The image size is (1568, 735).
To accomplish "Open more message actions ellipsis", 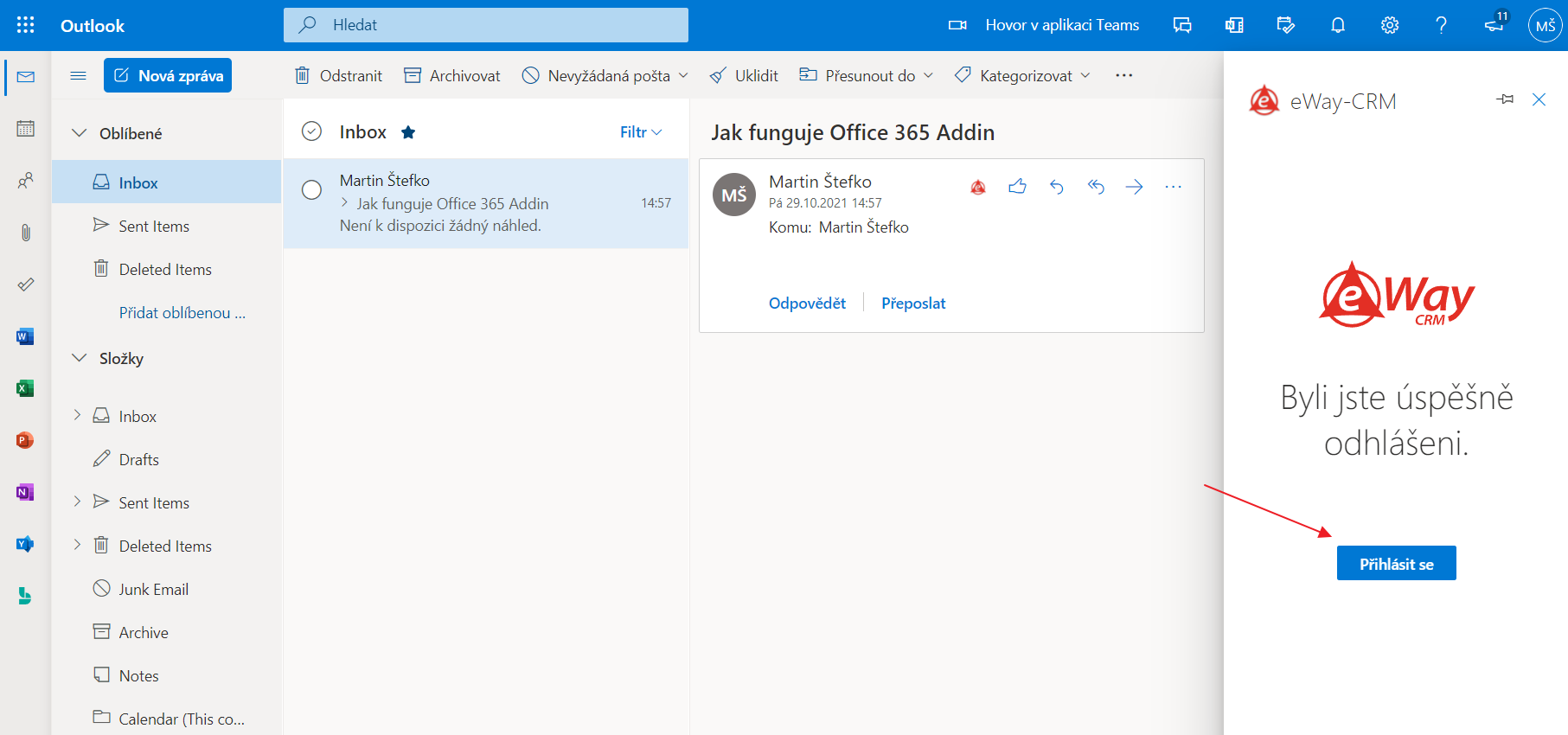I will pos(1173,186).
